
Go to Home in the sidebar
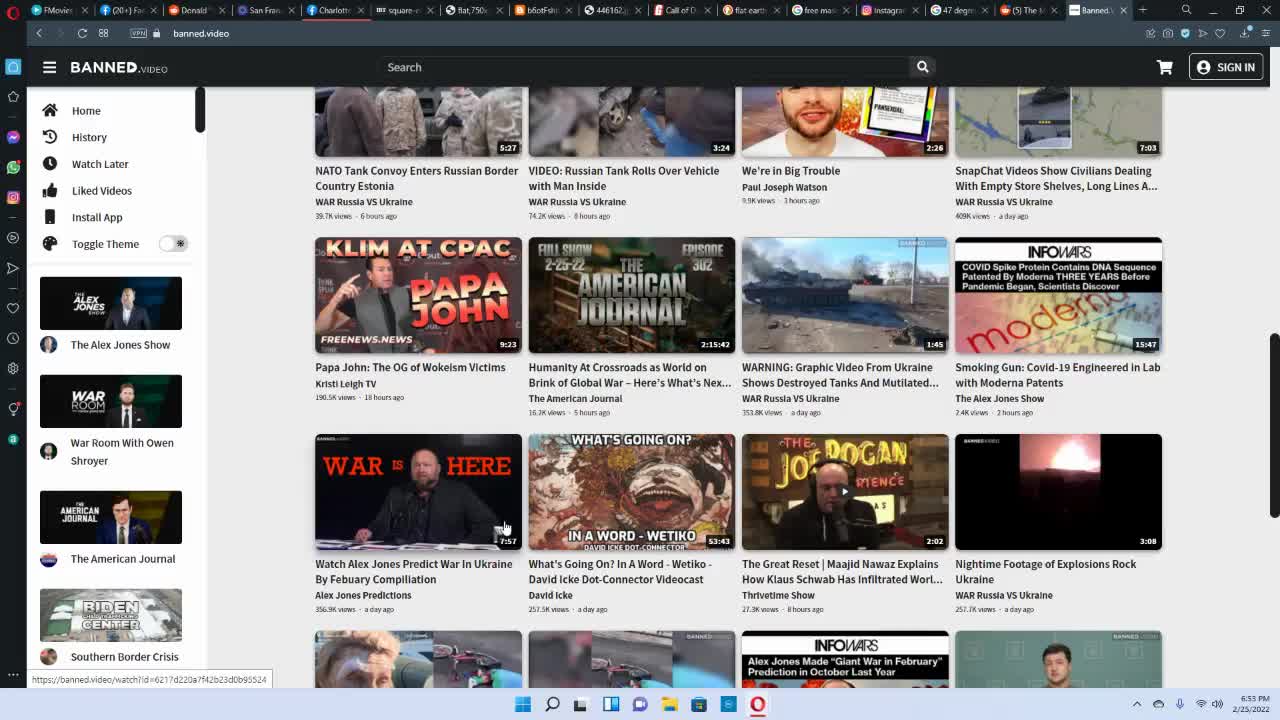(x=86, y=111)
